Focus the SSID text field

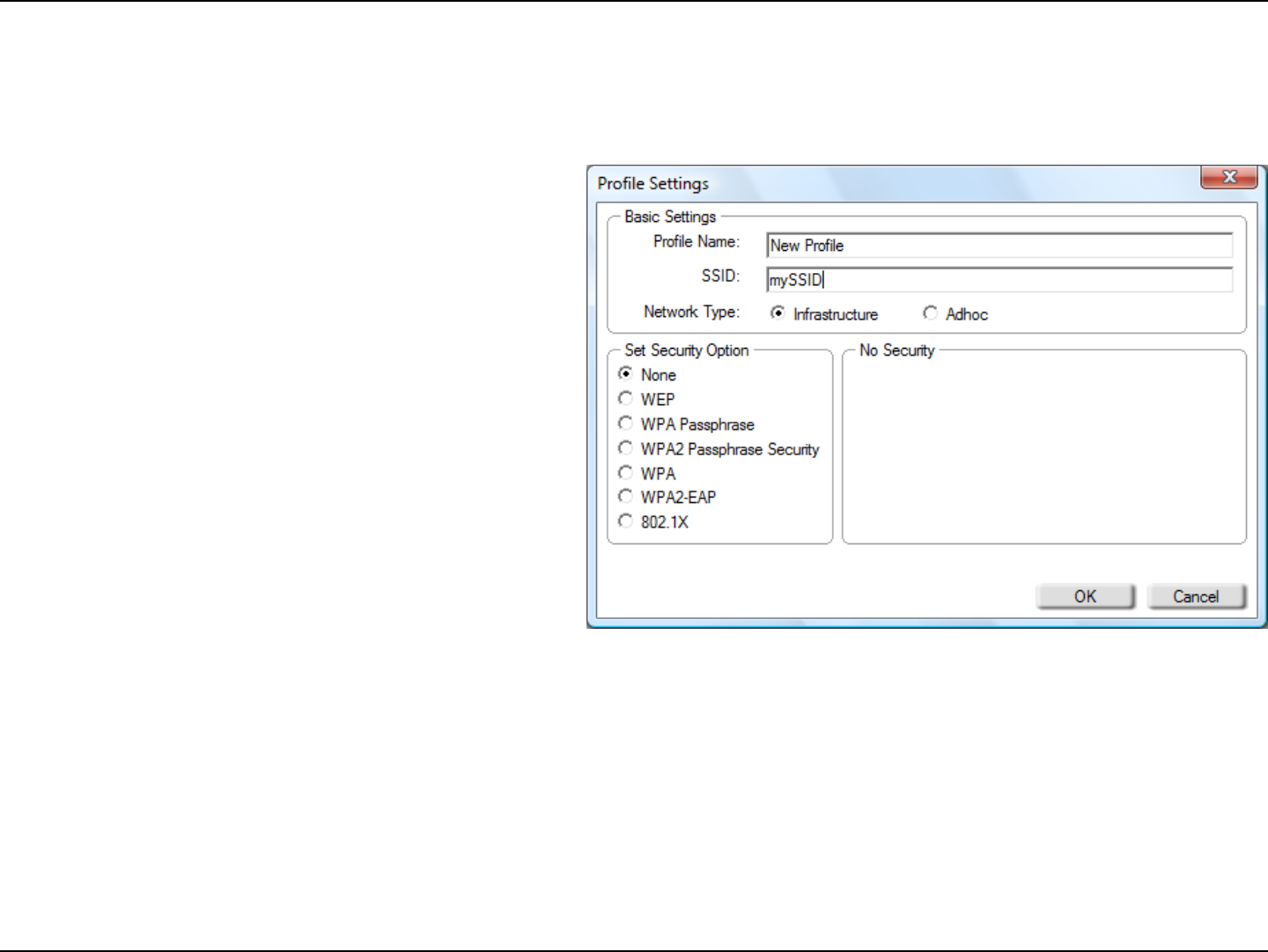tap(999, 280)
